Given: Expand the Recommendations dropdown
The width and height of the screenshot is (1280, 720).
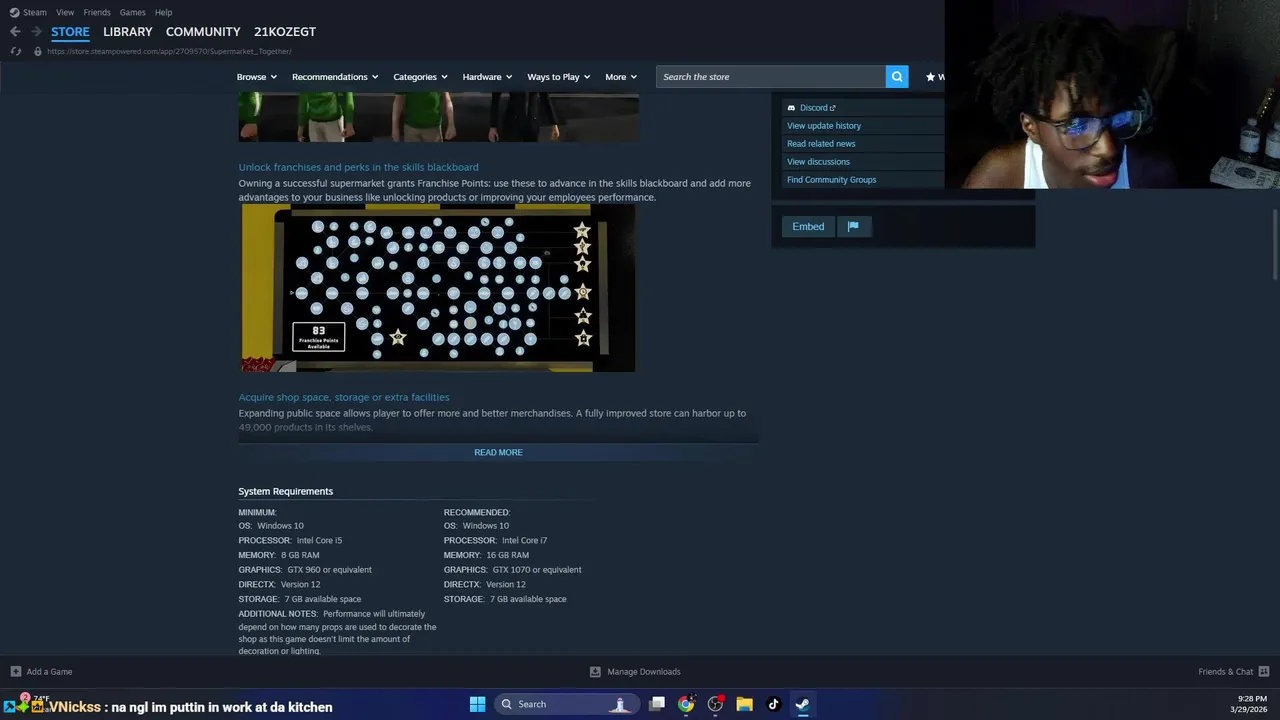Looking at the screenshot, I should coord(335,77).
